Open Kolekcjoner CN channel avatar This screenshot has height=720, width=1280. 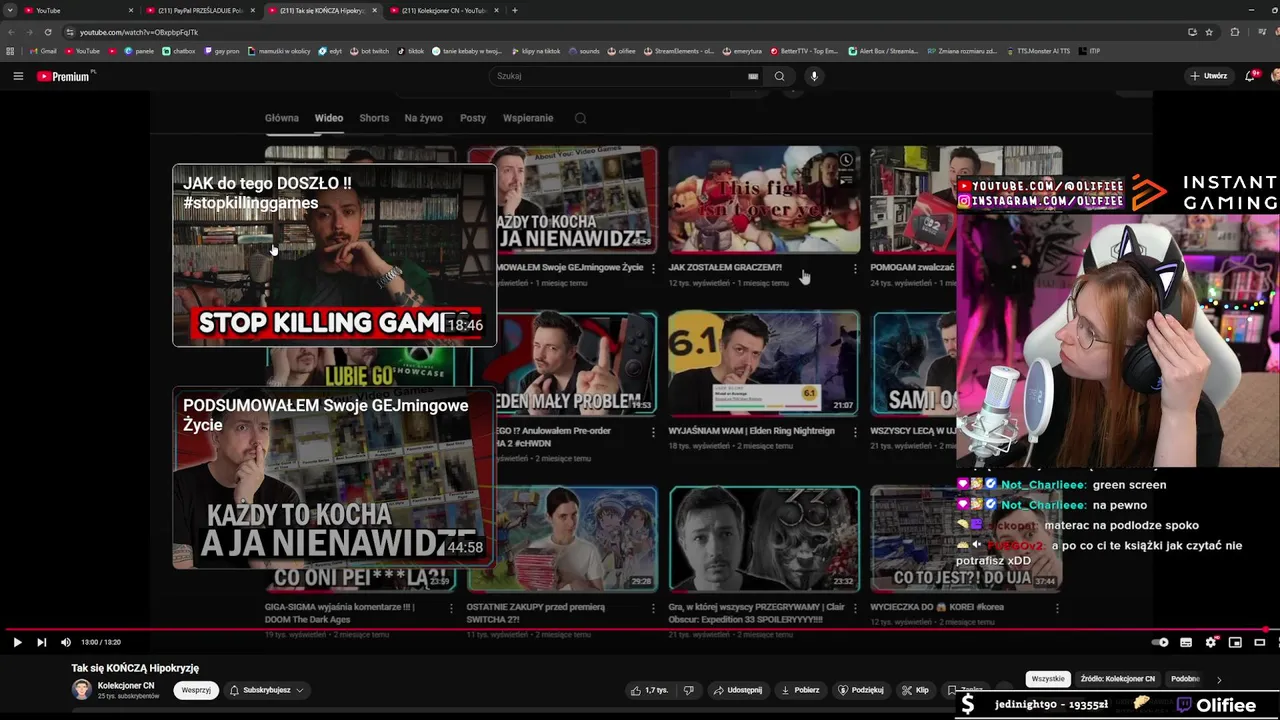(x=82, y=690)
